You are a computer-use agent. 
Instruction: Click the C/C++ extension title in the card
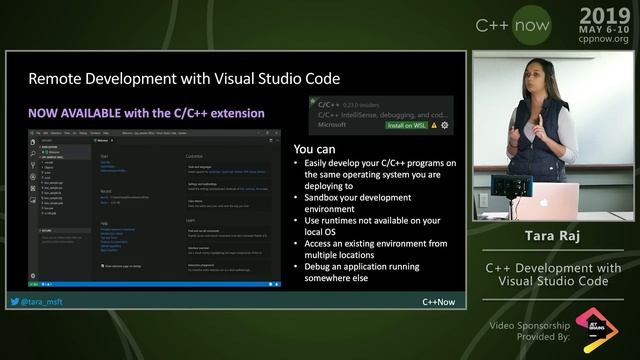click(329, 105)
